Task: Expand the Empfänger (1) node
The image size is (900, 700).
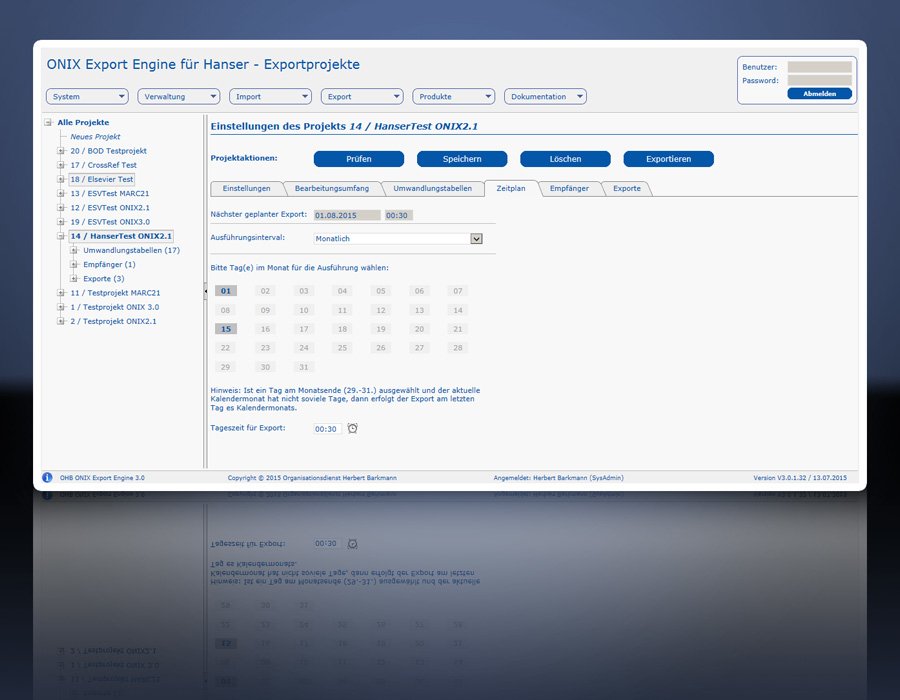Action: pos(73,265)
